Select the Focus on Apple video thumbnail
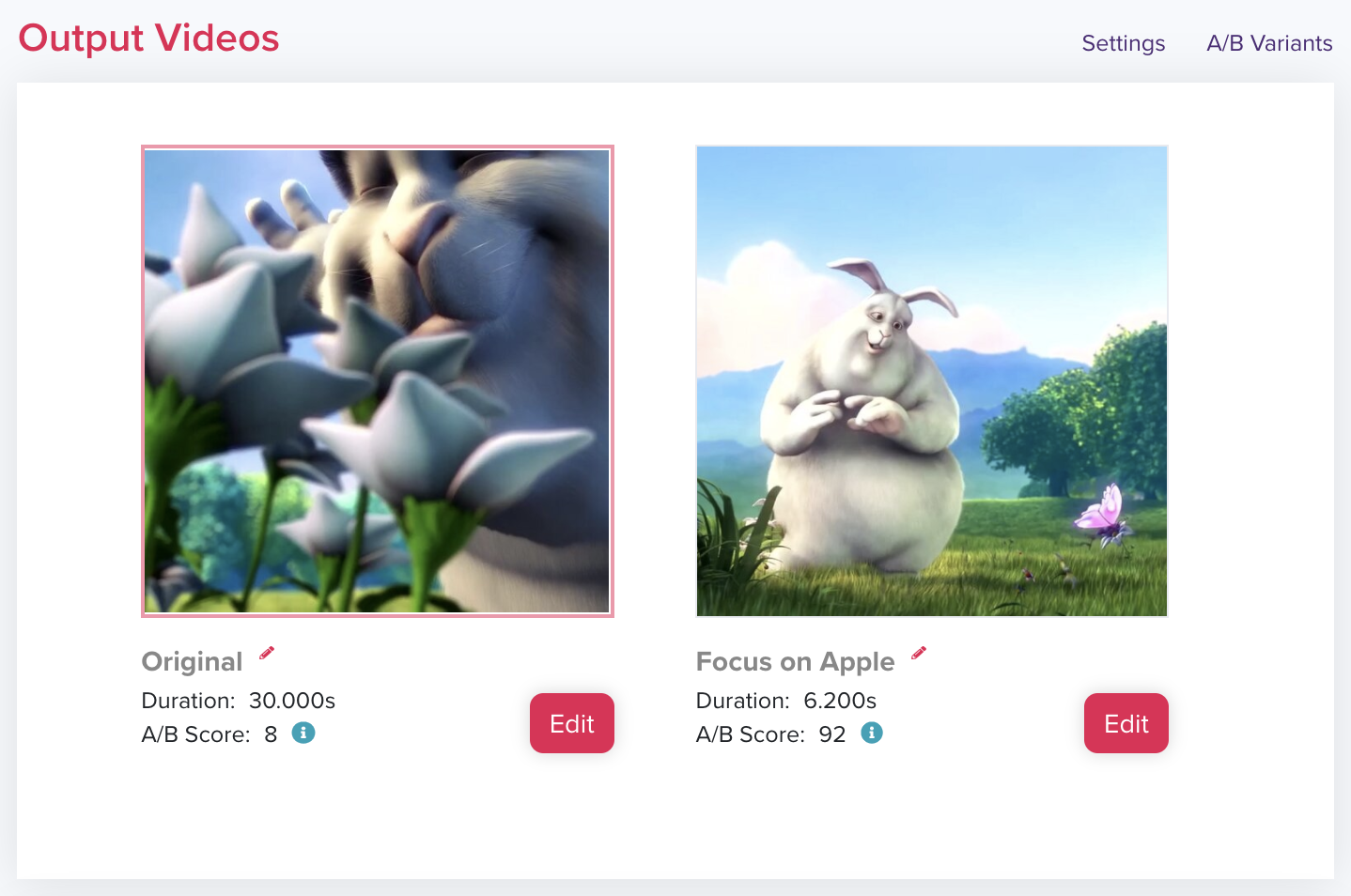 click(932, 381)
